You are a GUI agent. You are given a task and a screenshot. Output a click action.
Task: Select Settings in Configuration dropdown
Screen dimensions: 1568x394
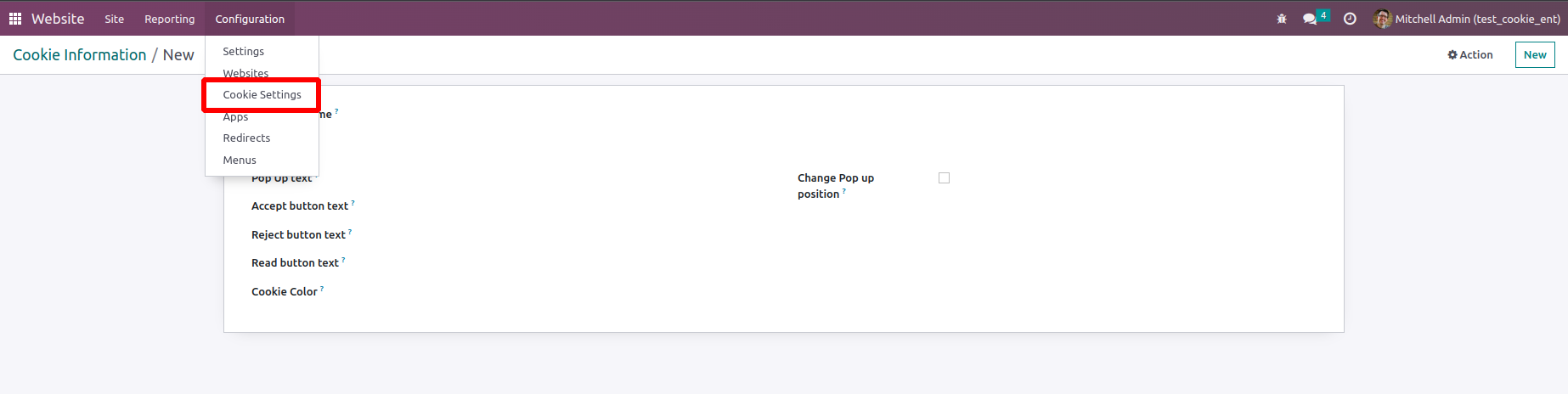[x=243, y=51]
